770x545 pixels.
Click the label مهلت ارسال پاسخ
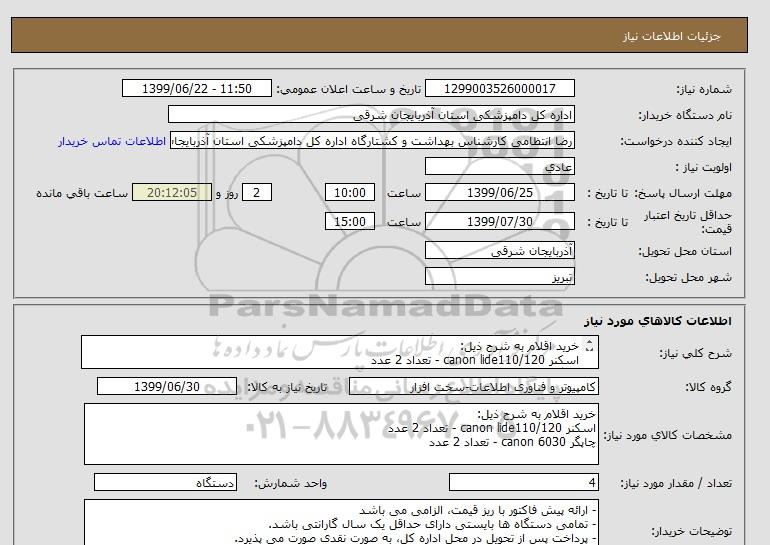pyautogui.click(x=683, y=193)
